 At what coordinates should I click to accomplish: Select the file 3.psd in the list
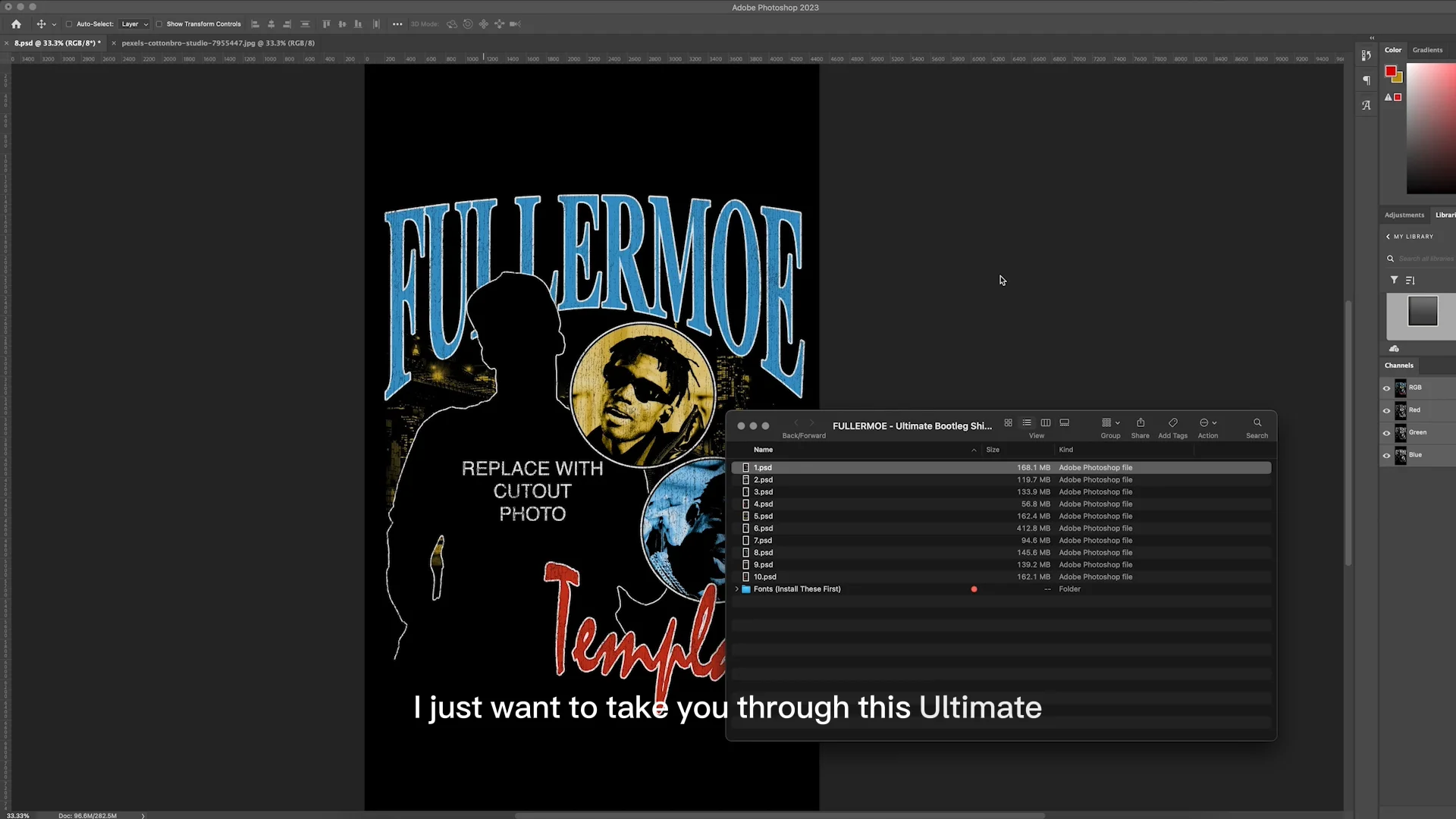tap(763, 491)
